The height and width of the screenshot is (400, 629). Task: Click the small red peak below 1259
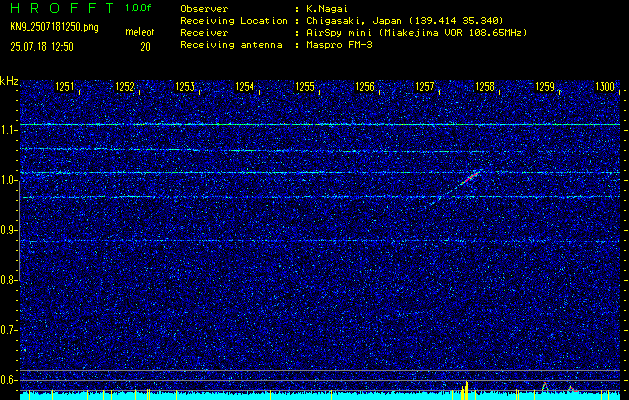click(x=545, y=387)
